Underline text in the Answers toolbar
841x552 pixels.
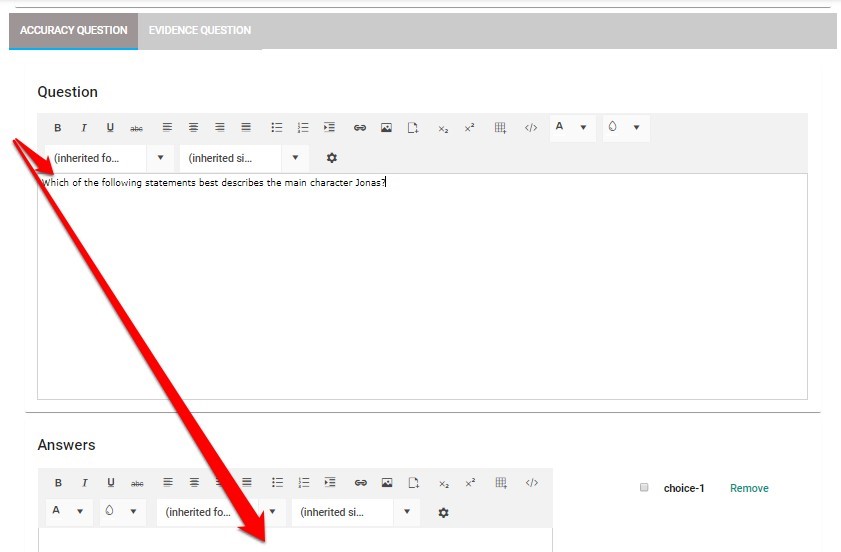[x=111, y=482]
